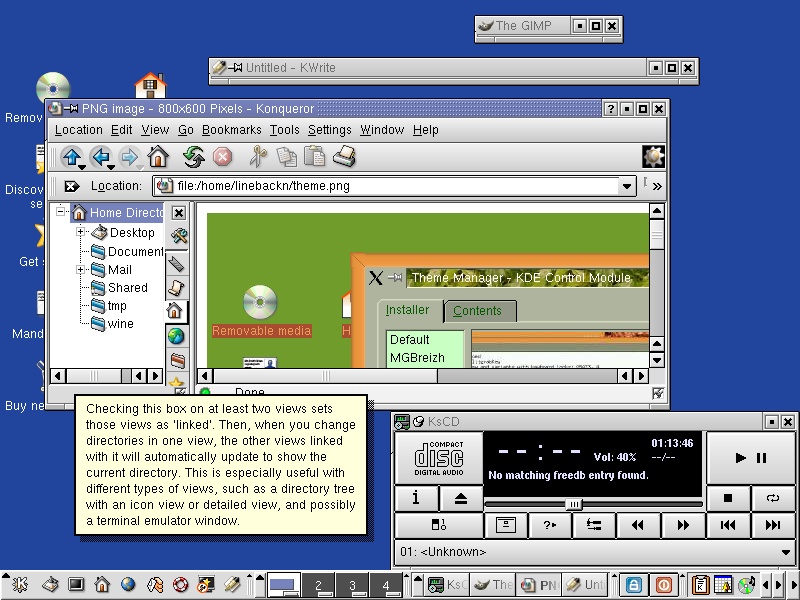This screenshot has width=800, height=600.
Task: Click the image view vertical scrollbar up arrow
Action: point(657,211)
